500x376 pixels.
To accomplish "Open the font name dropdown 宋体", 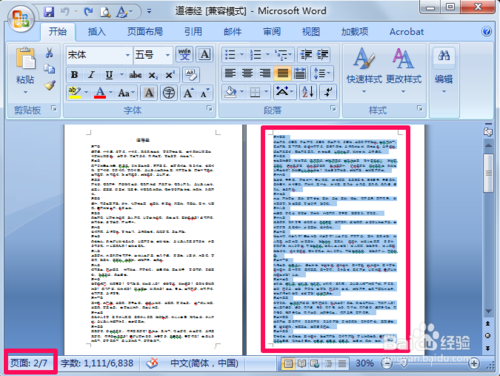I will [99, 55].
